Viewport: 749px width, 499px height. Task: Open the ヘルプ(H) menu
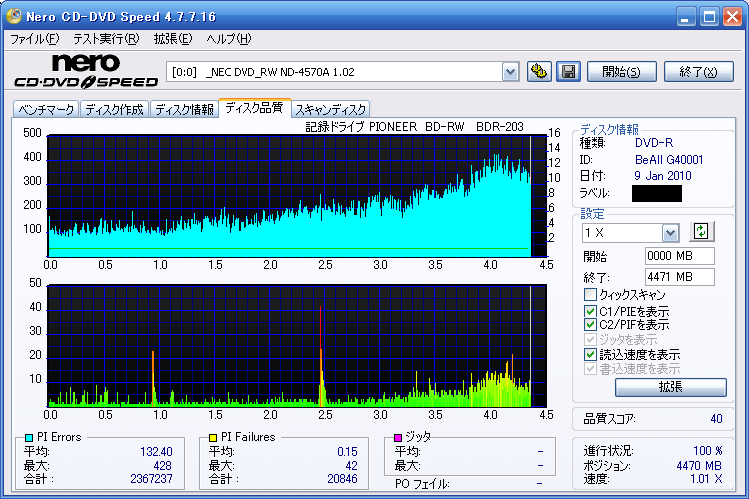click(228, 39)
